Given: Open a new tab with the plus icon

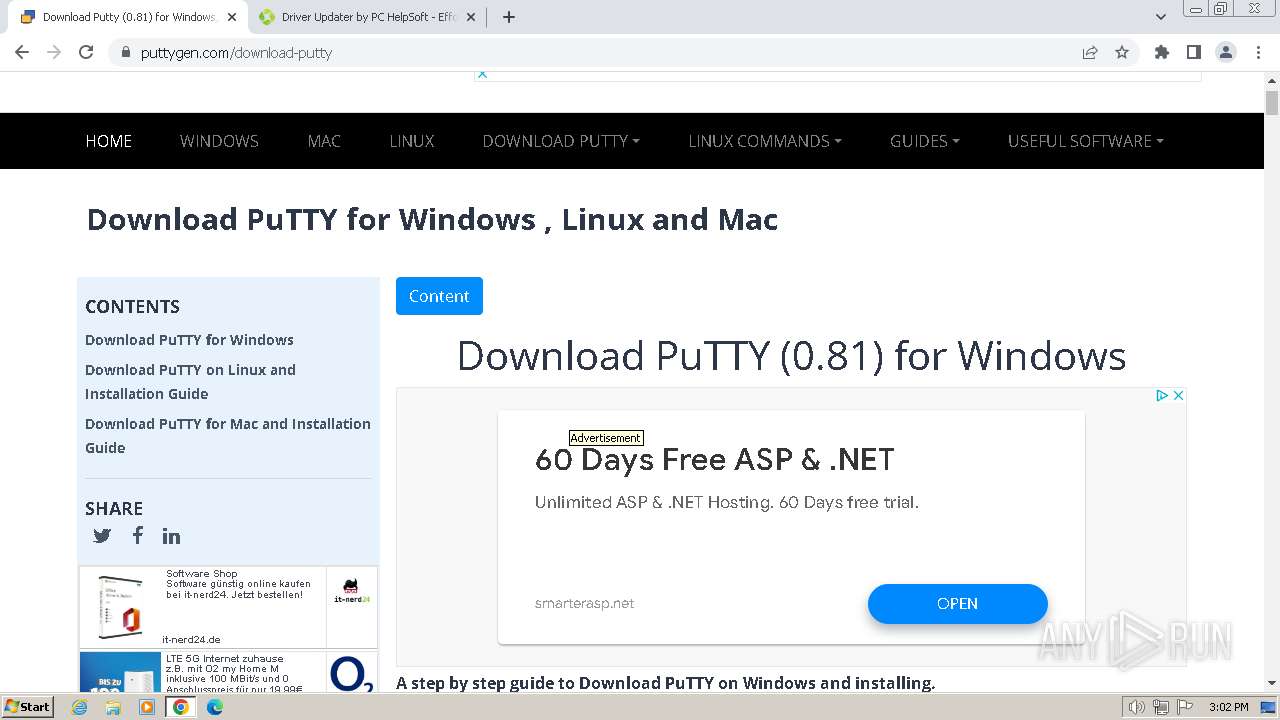Looking at the screenshot, I should [x=508, y=17].
